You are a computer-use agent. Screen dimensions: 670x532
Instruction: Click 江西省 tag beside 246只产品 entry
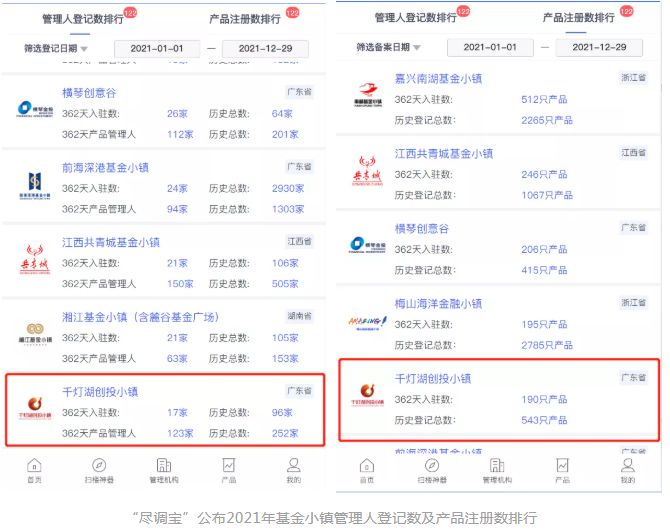point(634,153)
